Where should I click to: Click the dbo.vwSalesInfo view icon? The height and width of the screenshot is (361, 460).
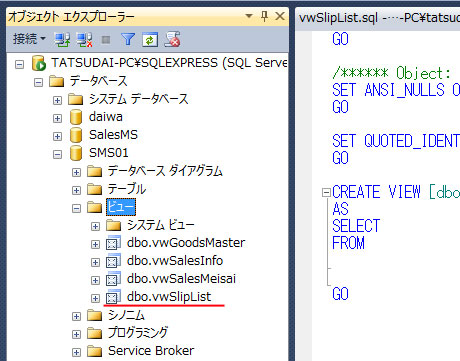tap(113, 261)
